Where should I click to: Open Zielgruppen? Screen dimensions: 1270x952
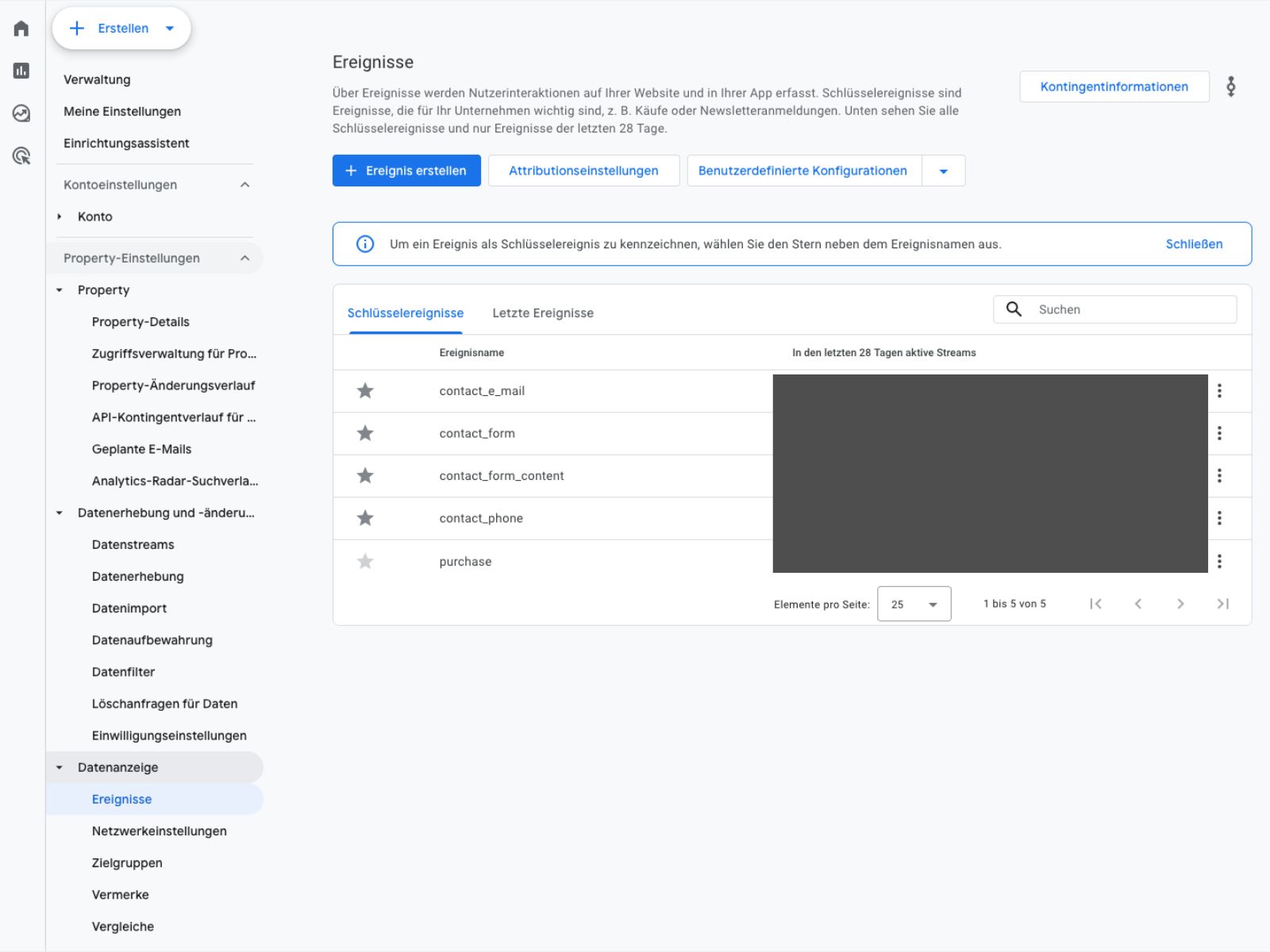tap(127, 863)
